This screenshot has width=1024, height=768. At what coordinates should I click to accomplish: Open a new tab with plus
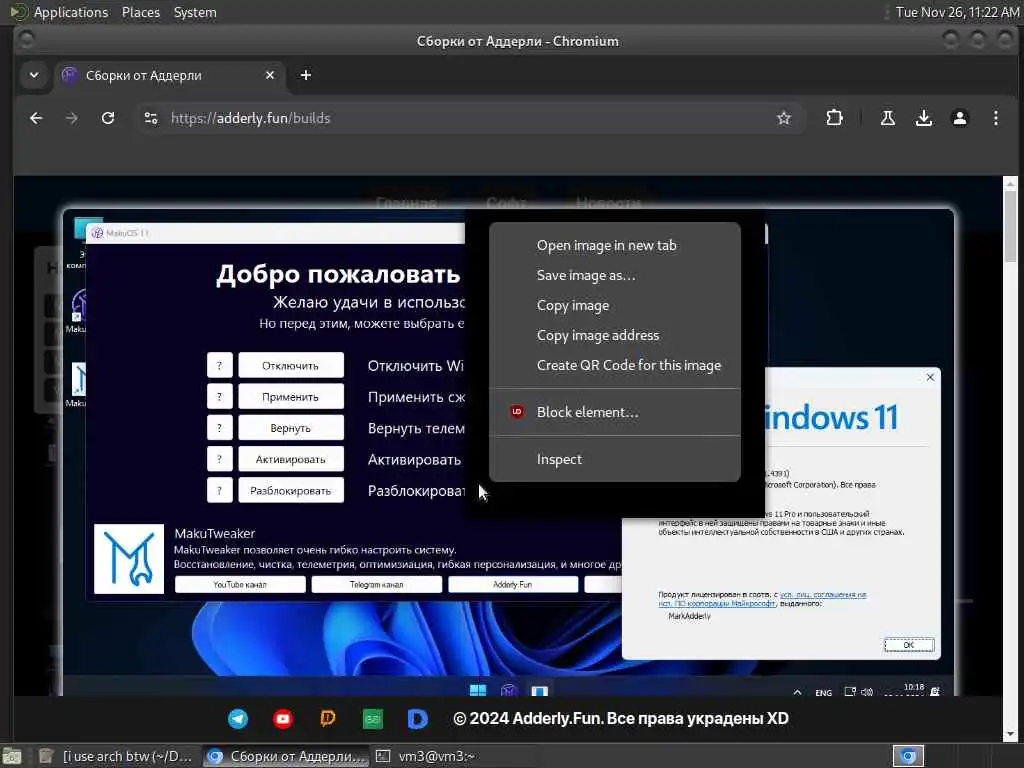306,75
